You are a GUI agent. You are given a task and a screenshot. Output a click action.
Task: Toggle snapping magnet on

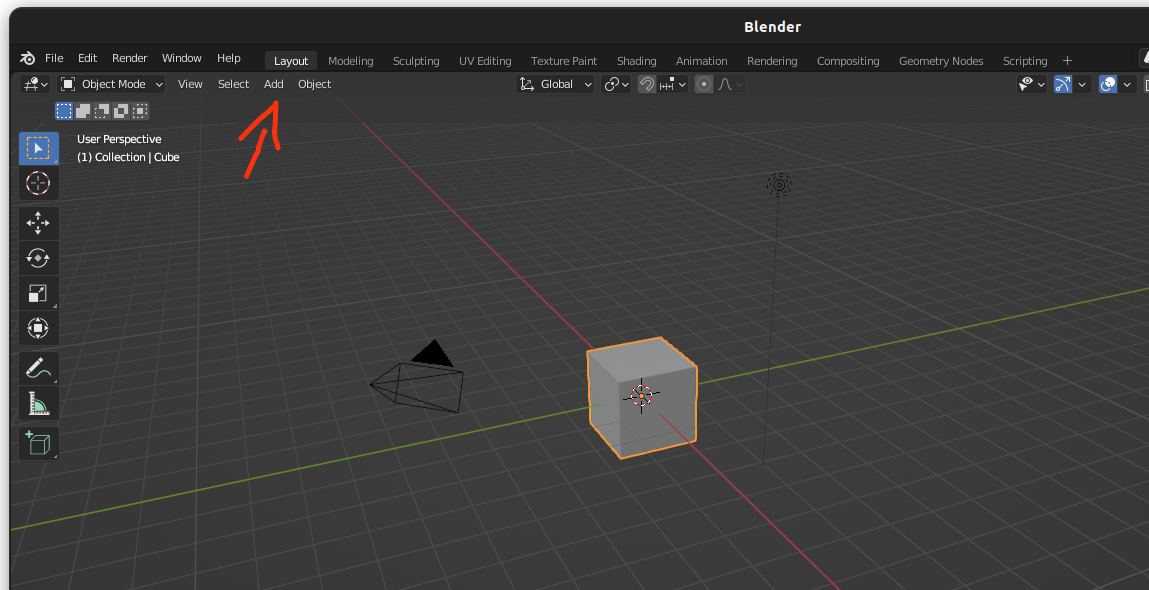pos(646,84)
